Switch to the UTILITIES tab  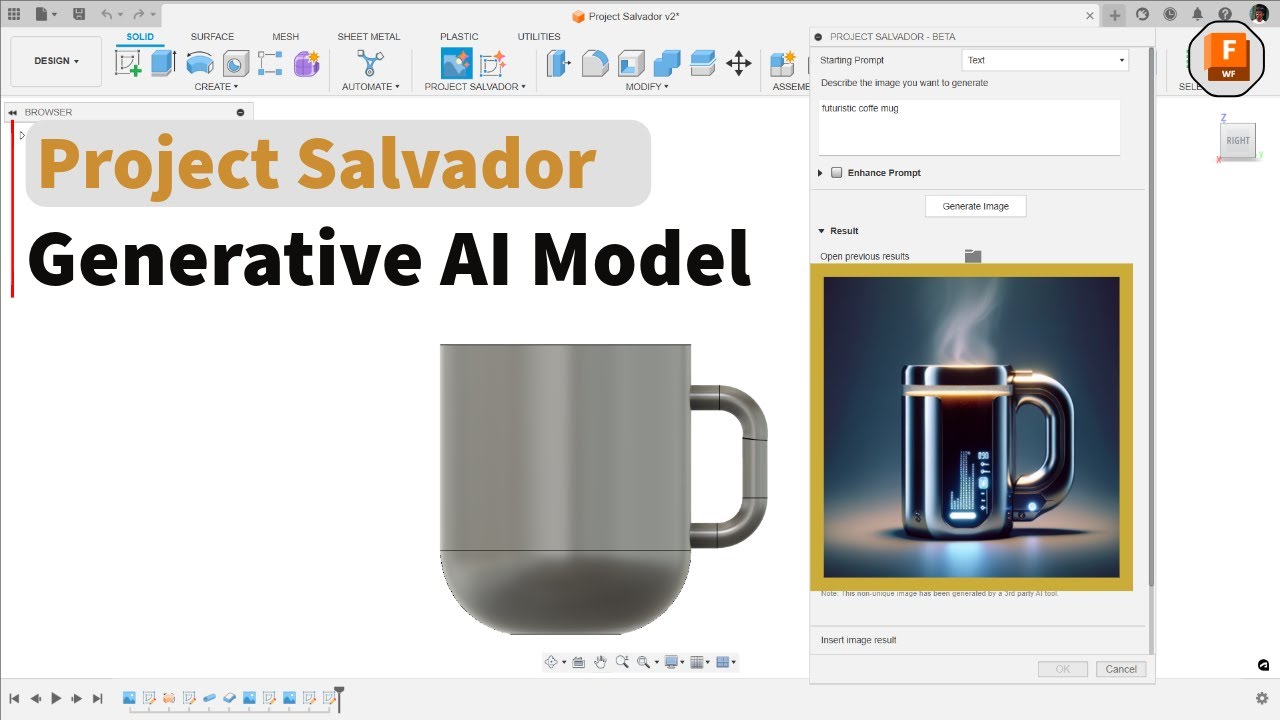(539, 37)
